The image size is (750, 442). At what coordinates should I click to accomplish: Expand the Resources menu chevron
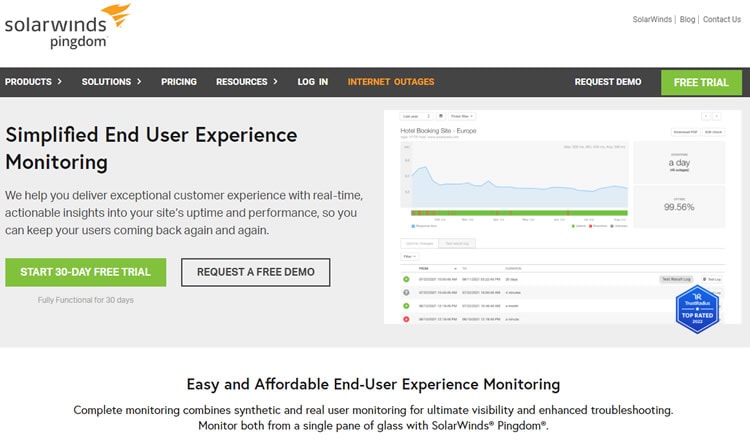(x=276, y=82)
